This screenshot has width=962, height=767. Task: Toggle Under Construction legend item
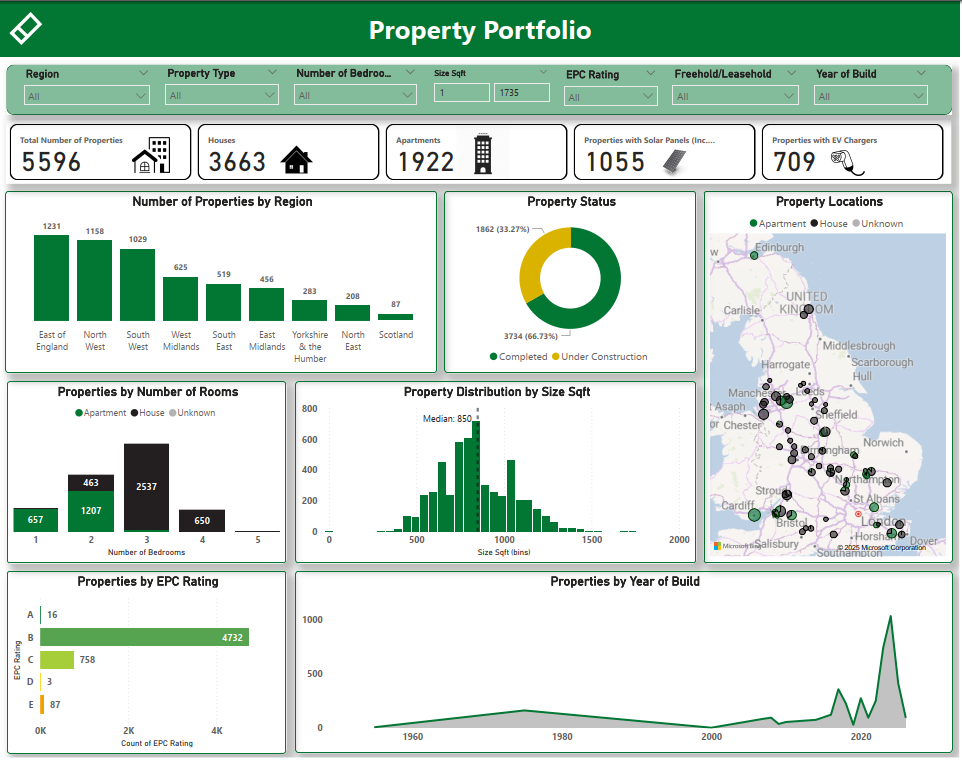tap(599, 357)
